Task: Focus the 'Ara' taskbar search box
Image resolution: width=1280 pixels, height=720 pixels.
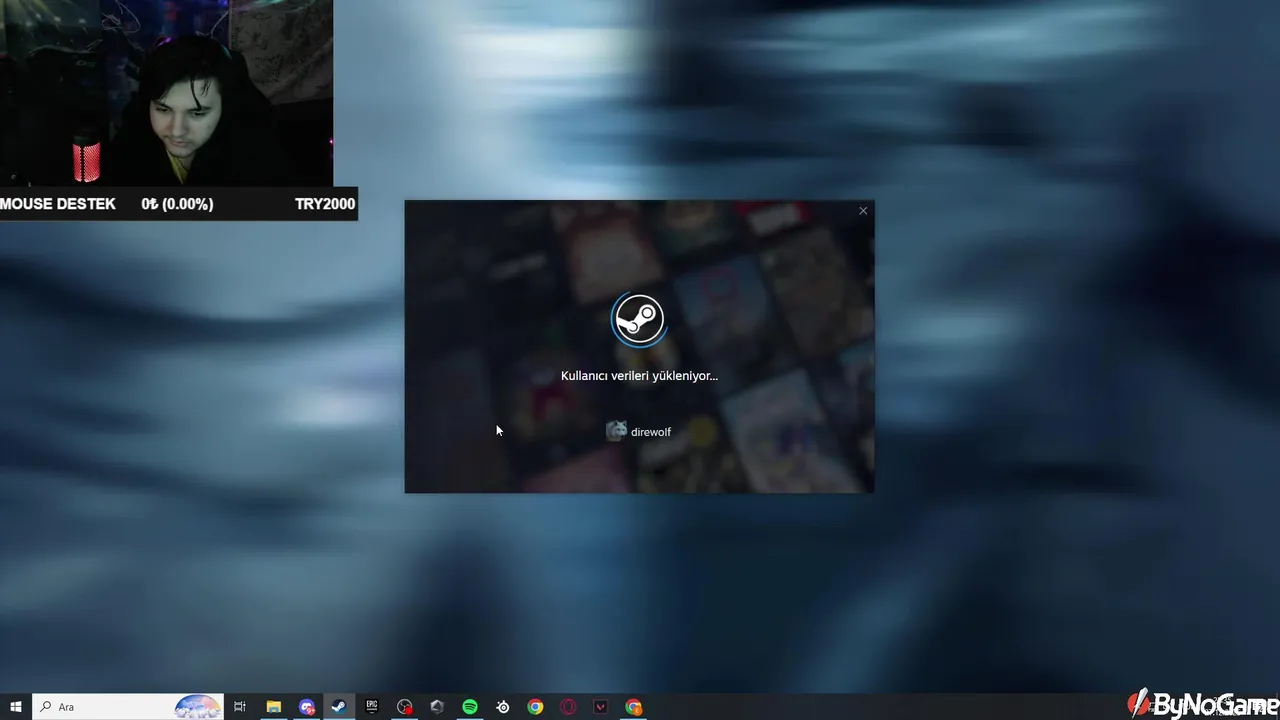Action: (x=127, y=707)
